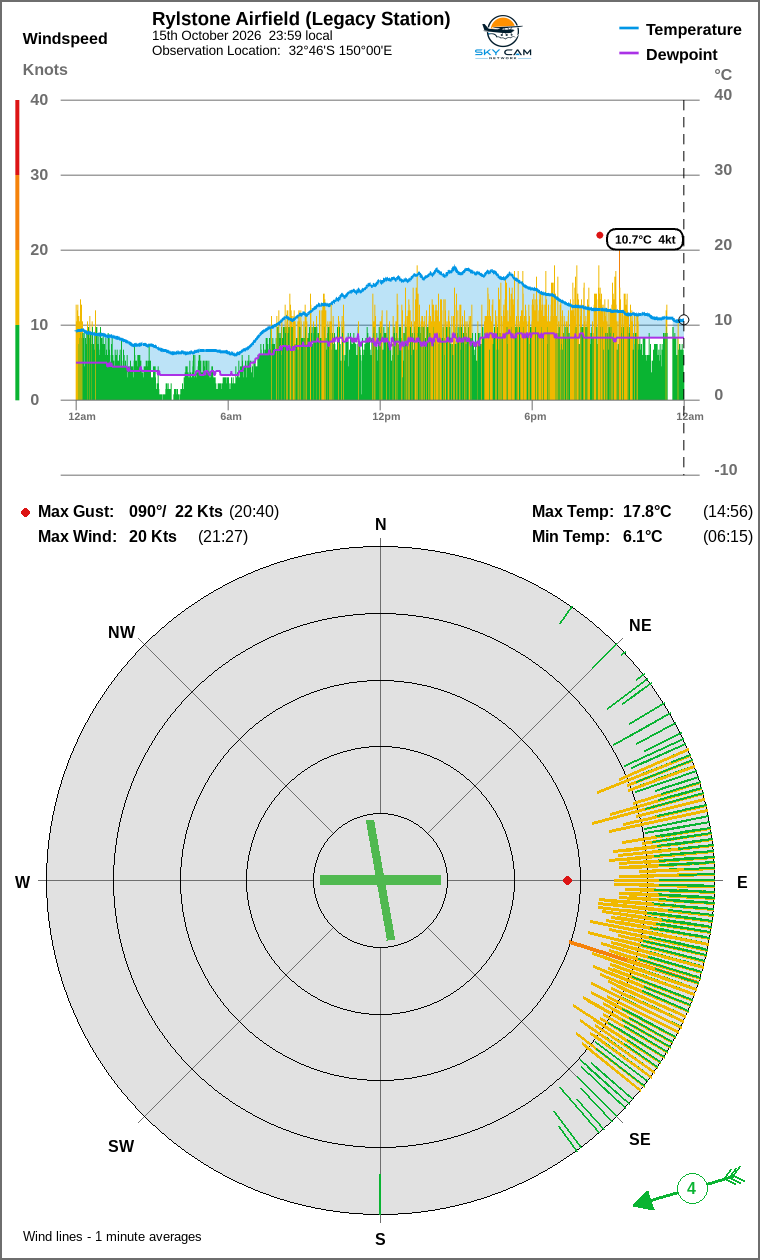Click the Sky Cam Network logo
This screenshot has height=1260, width=760.
click(x=502, y=38)
